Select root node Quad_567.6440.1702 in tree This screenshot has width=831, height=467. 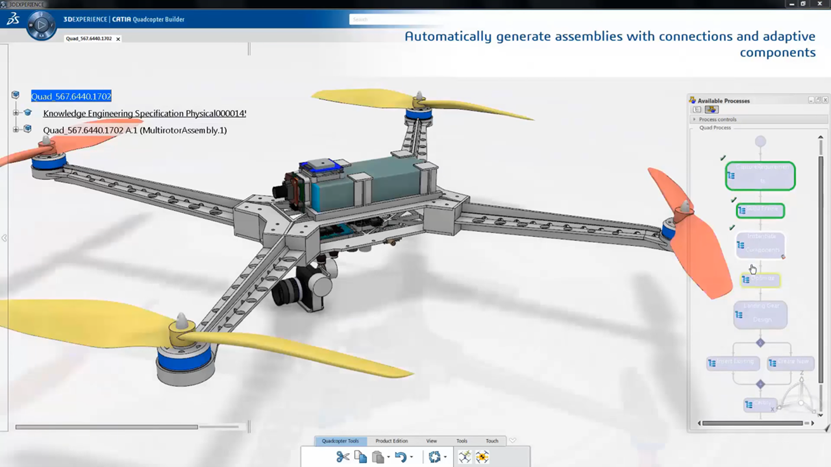(x=71, y=96)
